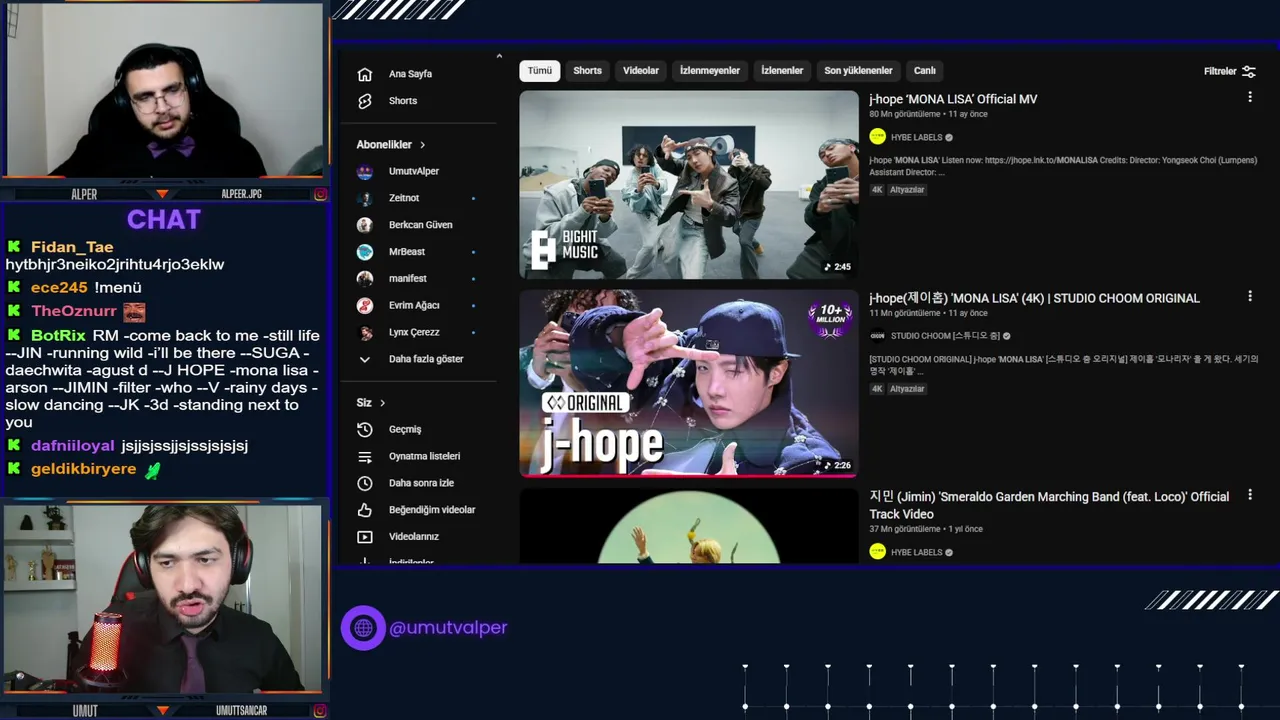Click Instagram icon on ALPER webcam bar
Image resolution: width=1280 pixels, height=720 pixels.
(321, 194)
